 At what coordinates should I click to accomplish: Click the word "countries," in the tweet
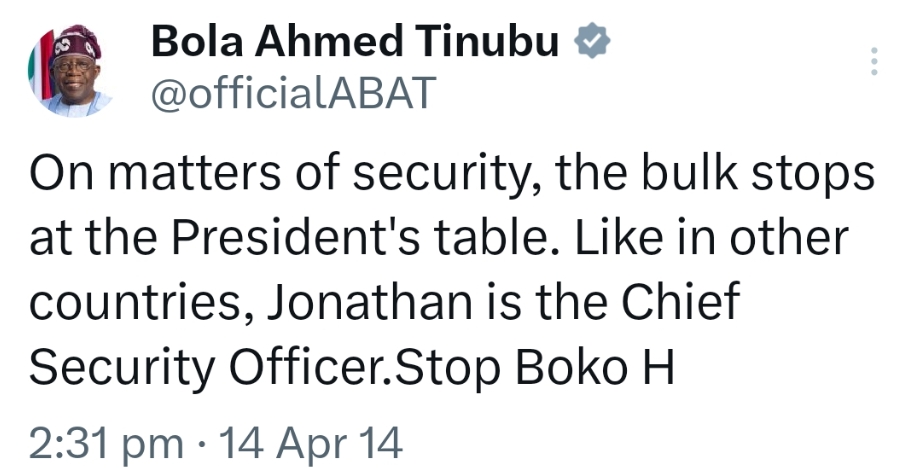tap(142, 303)
